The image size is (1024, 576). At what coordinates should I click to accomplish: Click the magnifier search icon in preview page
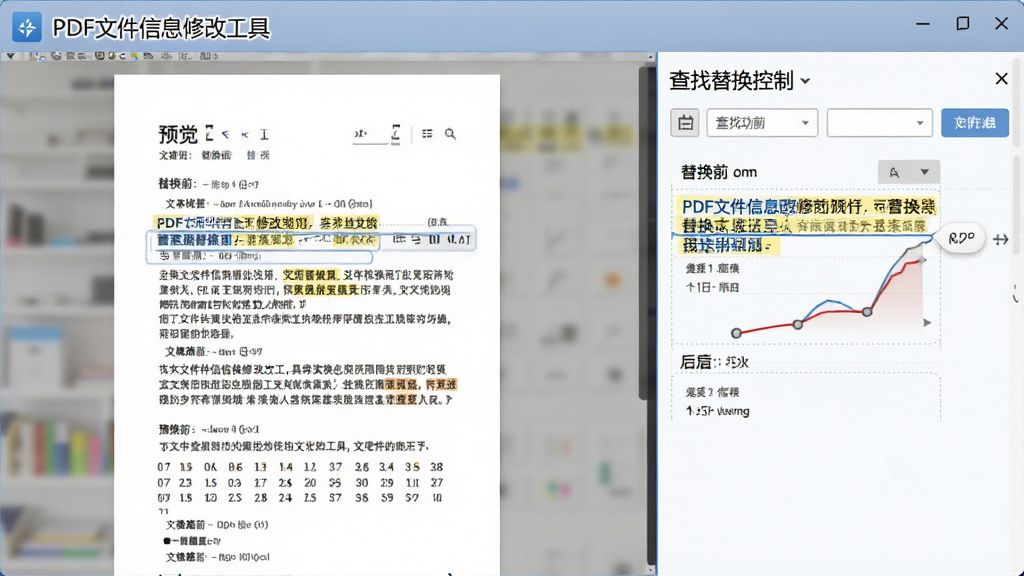point(450,134)
